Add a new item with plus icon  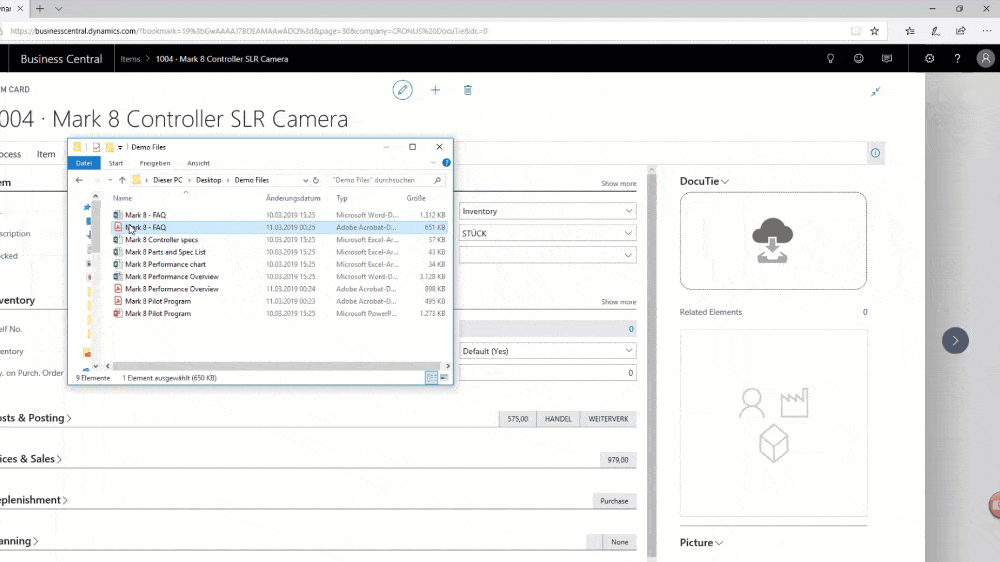[436, 90]
